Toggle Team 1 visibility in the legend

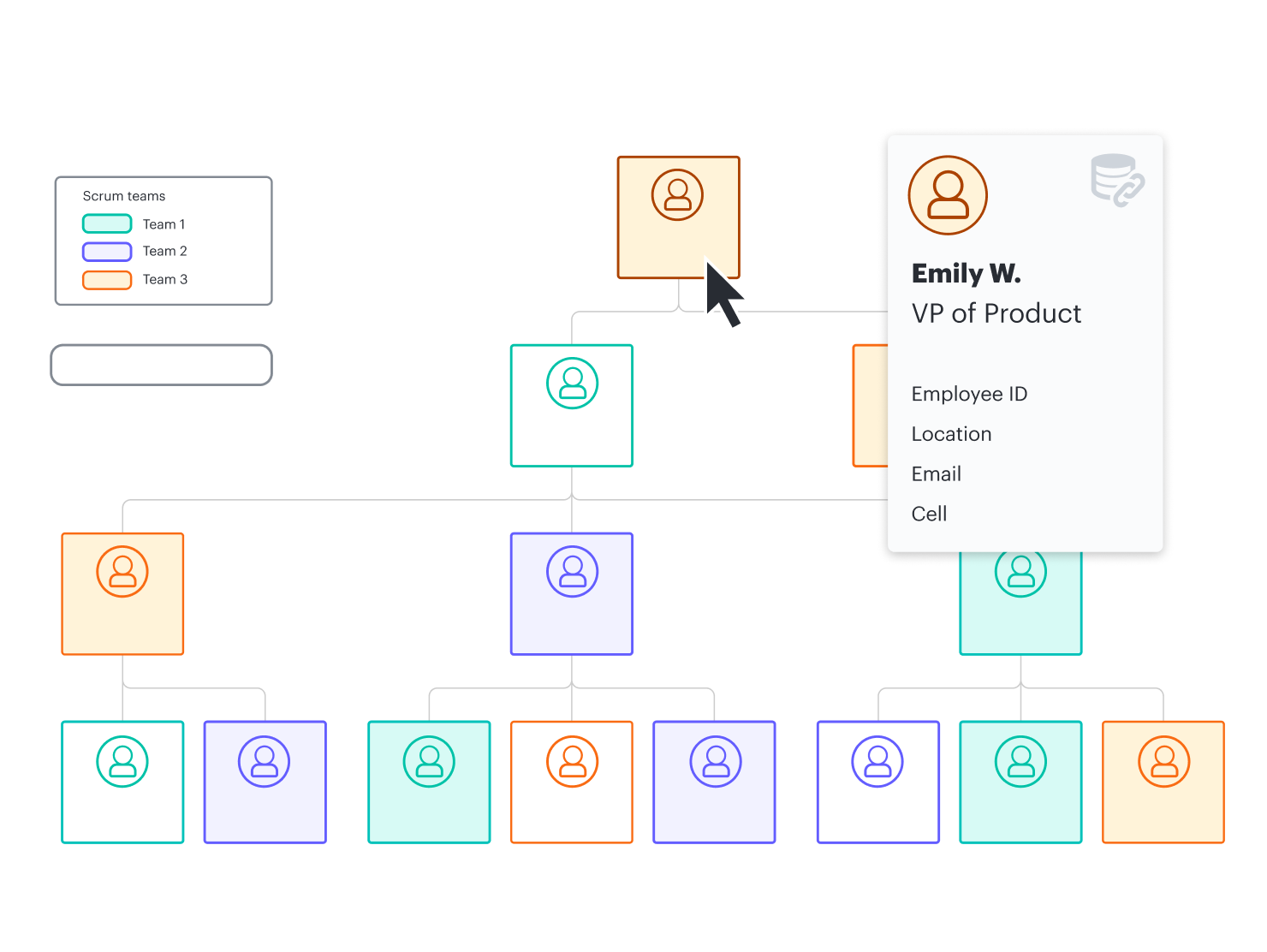(106, 223)
